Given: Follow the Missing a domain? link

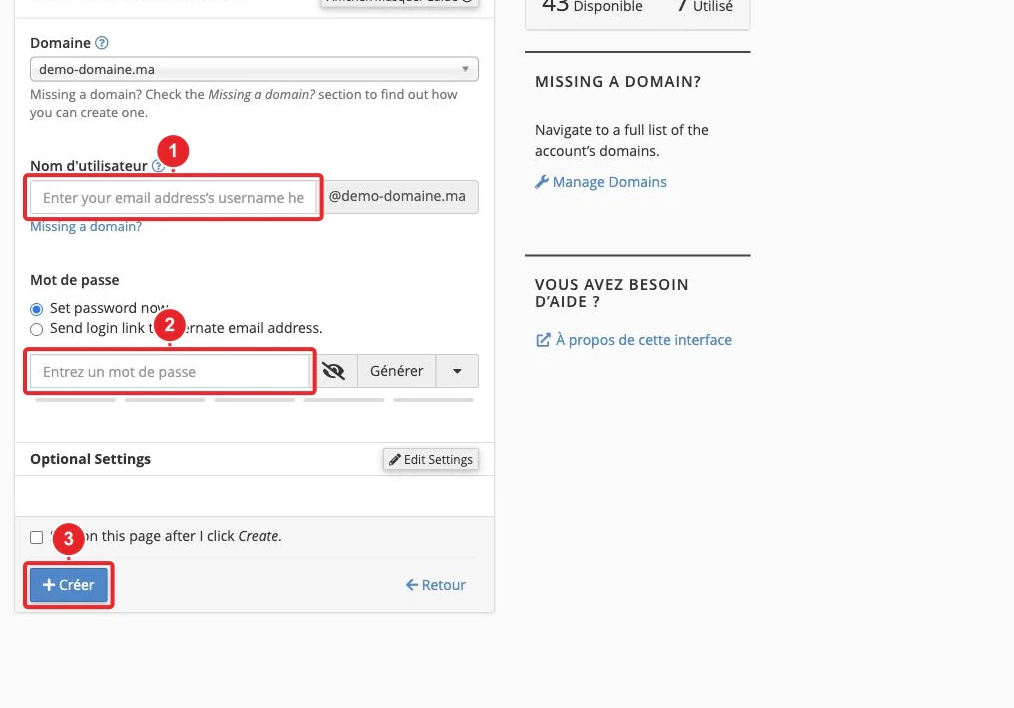Looking at the screenshot, I should 86,226.
